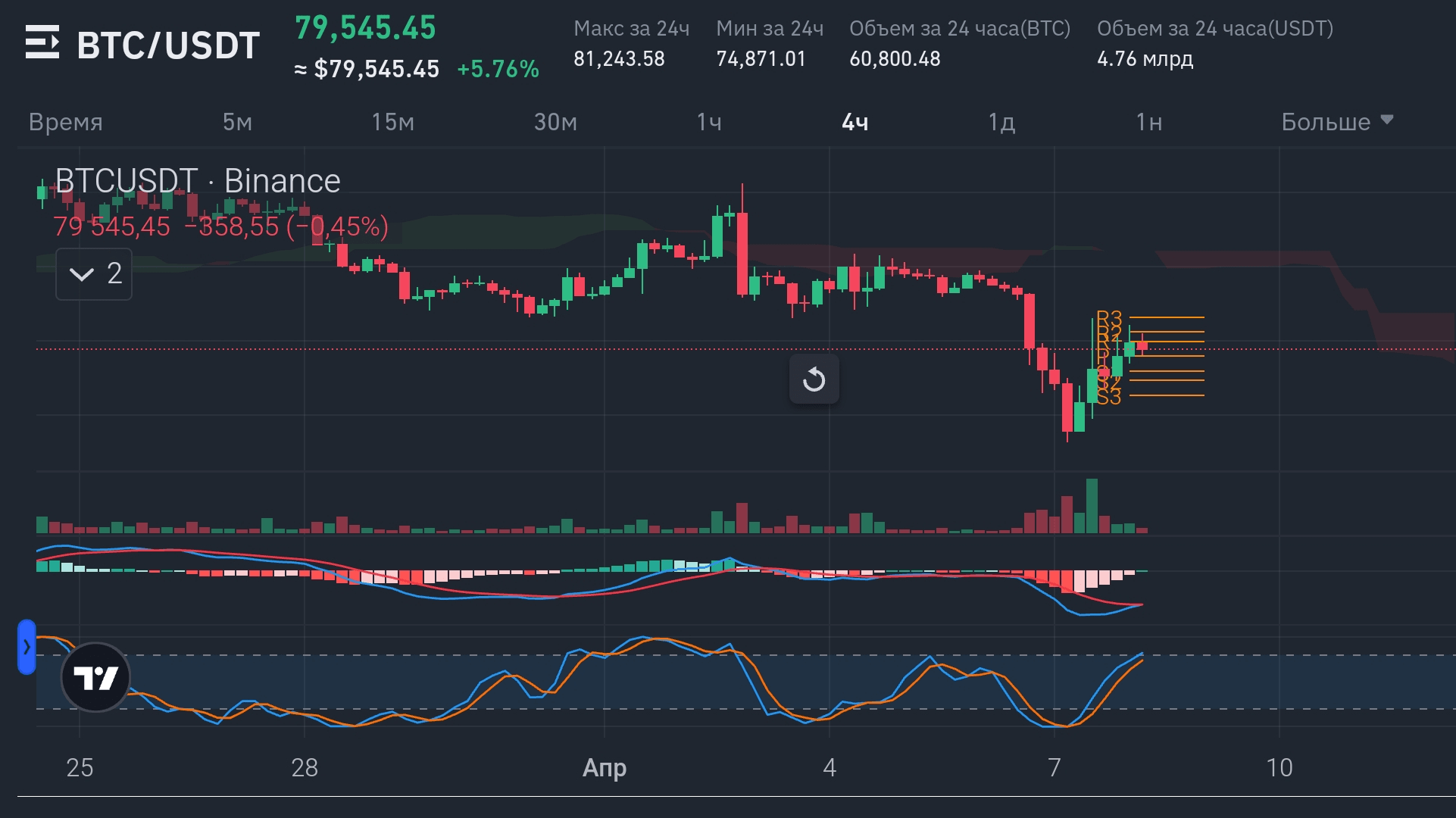Click the dropdown arrow next to Больше
1456x818 pixels.
pos(1387,120)
